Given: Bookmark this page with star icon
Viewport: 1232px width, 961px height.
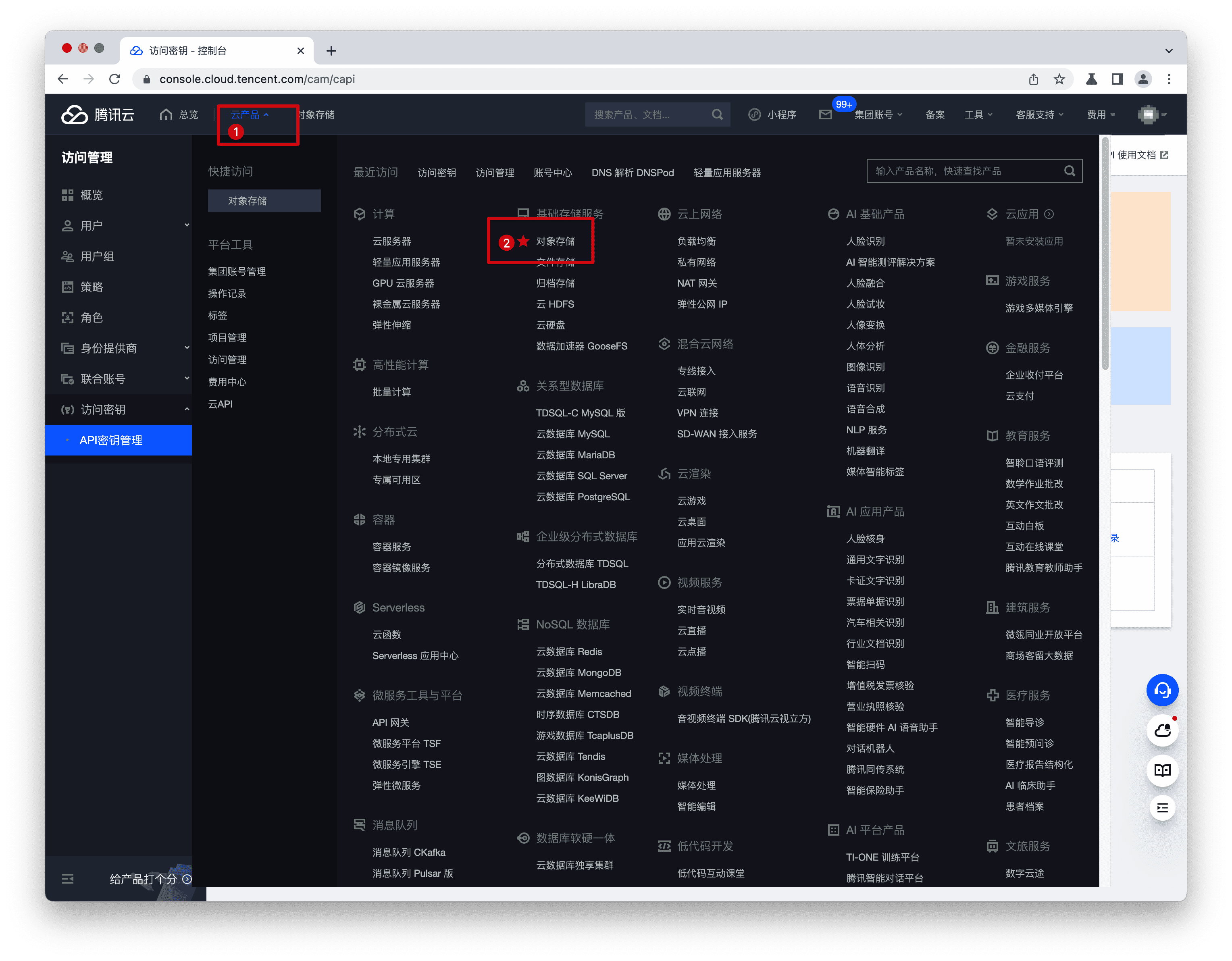Looking at the screenshot, I should pos(1059,79).
